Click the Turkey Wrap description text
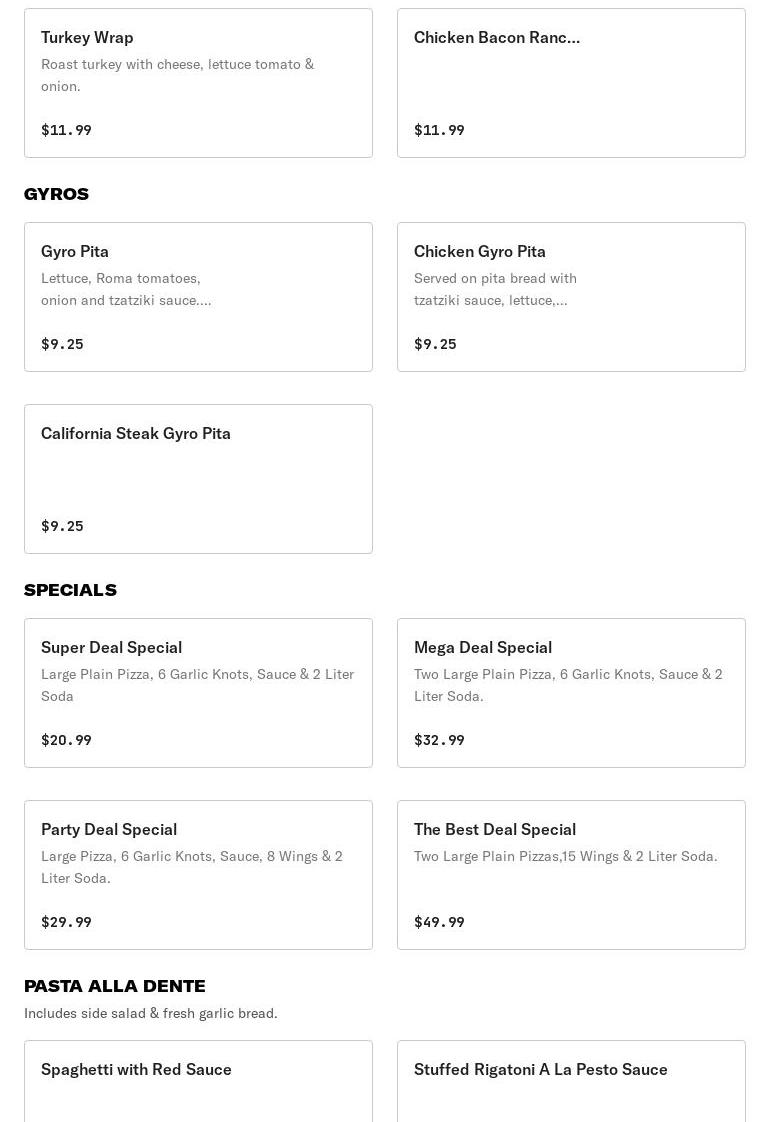Screen dimensions: 770x1122 [x=177, y=75]
